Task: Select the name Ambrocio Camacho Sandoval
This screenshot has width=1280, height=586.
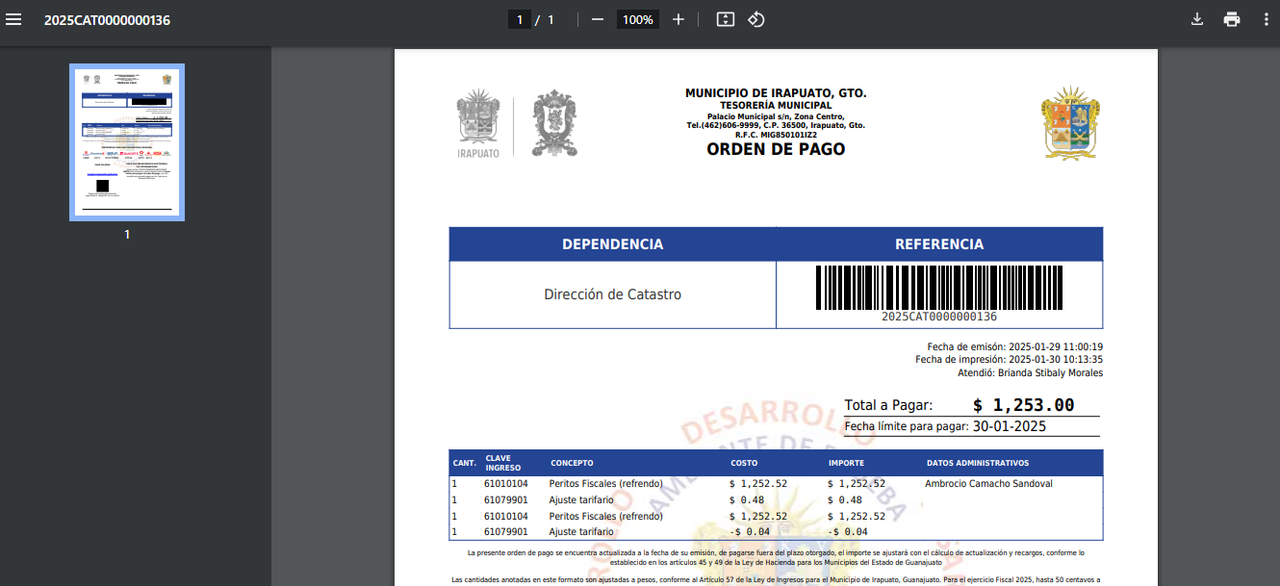Action: point(988,484)
